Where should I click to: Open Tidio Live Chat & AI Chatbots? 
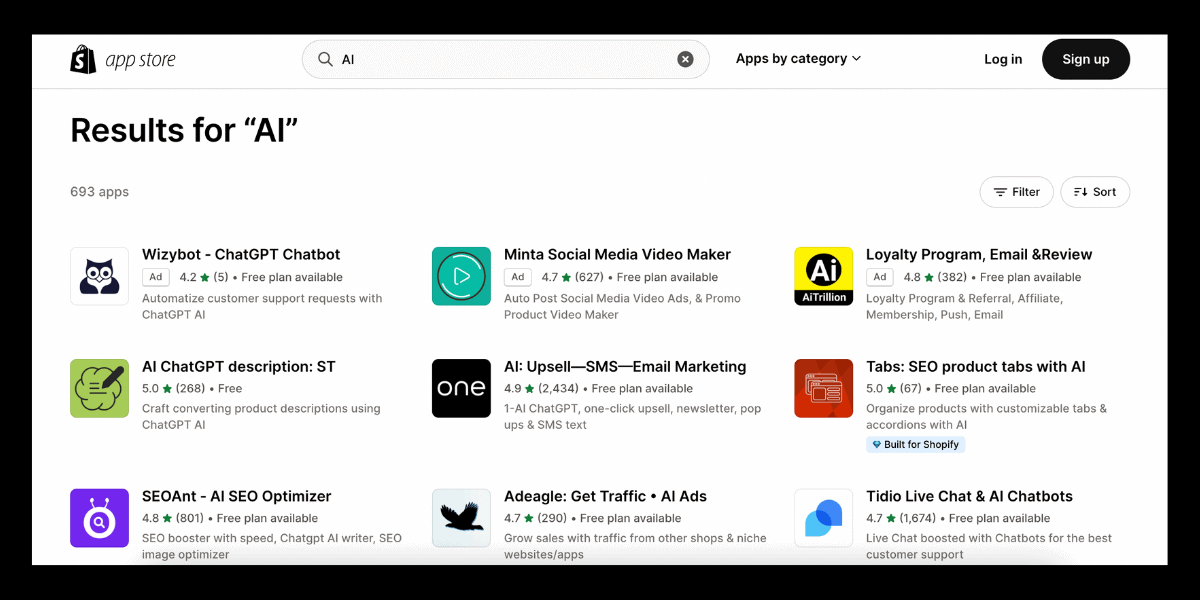click(x=969, y=497)
